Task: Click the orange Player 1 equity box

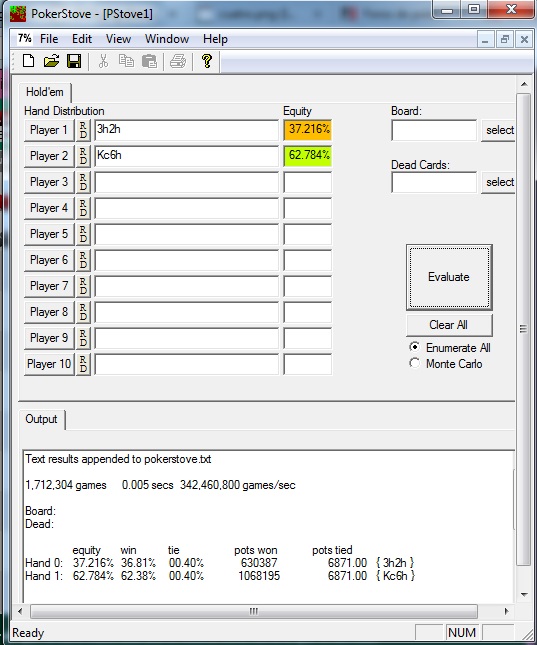Action: [x=307, y=130]
